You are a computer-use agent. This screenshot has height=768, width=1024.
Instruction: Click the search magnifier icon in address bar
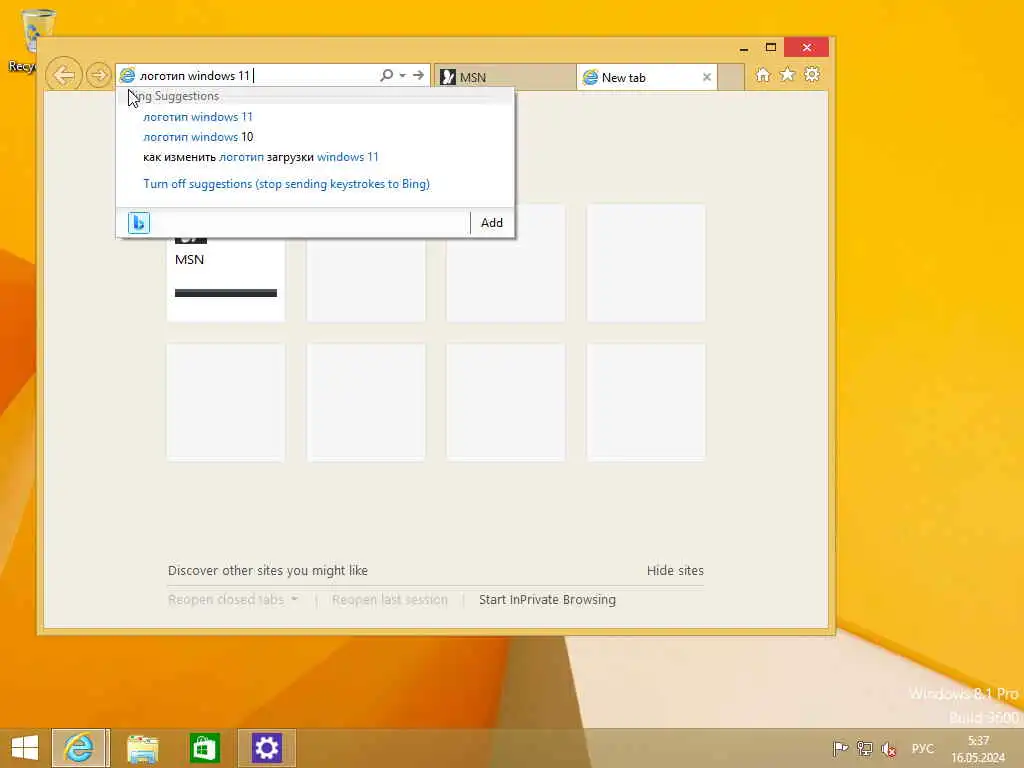[x=387, y=75]
